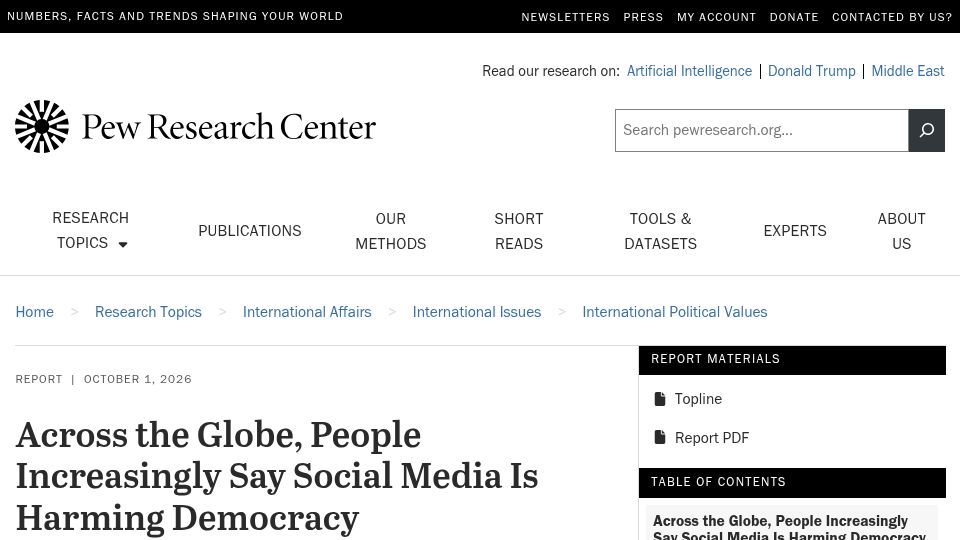This screenshot has height=540, width=960.
Task: Open the Topline report material
Action: coord(698,399)
